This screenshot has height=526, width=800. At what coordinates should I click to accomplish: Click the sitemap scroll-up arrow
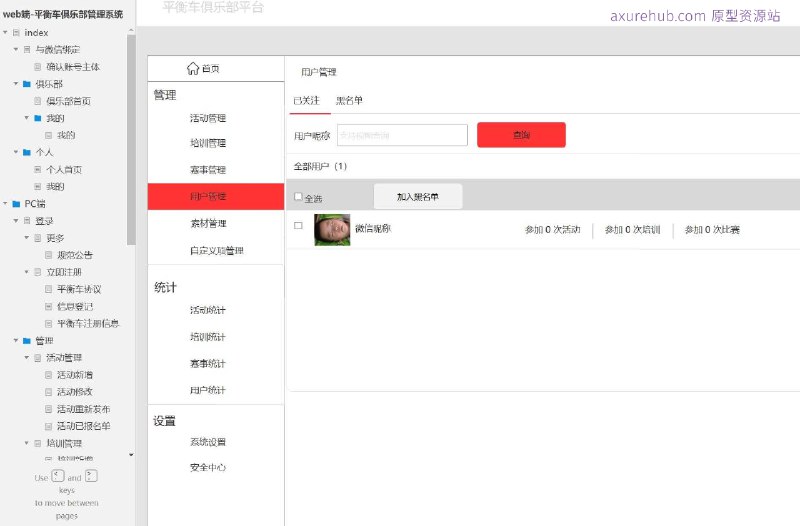(x=131, y=31)
